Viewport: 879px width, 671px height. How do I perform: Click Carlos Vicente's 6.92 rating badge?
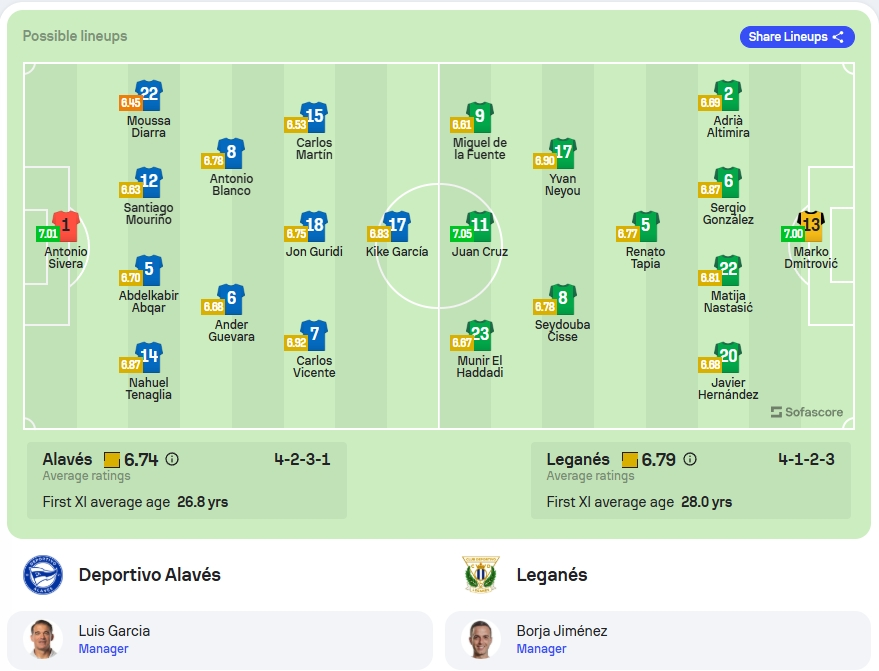296,343
